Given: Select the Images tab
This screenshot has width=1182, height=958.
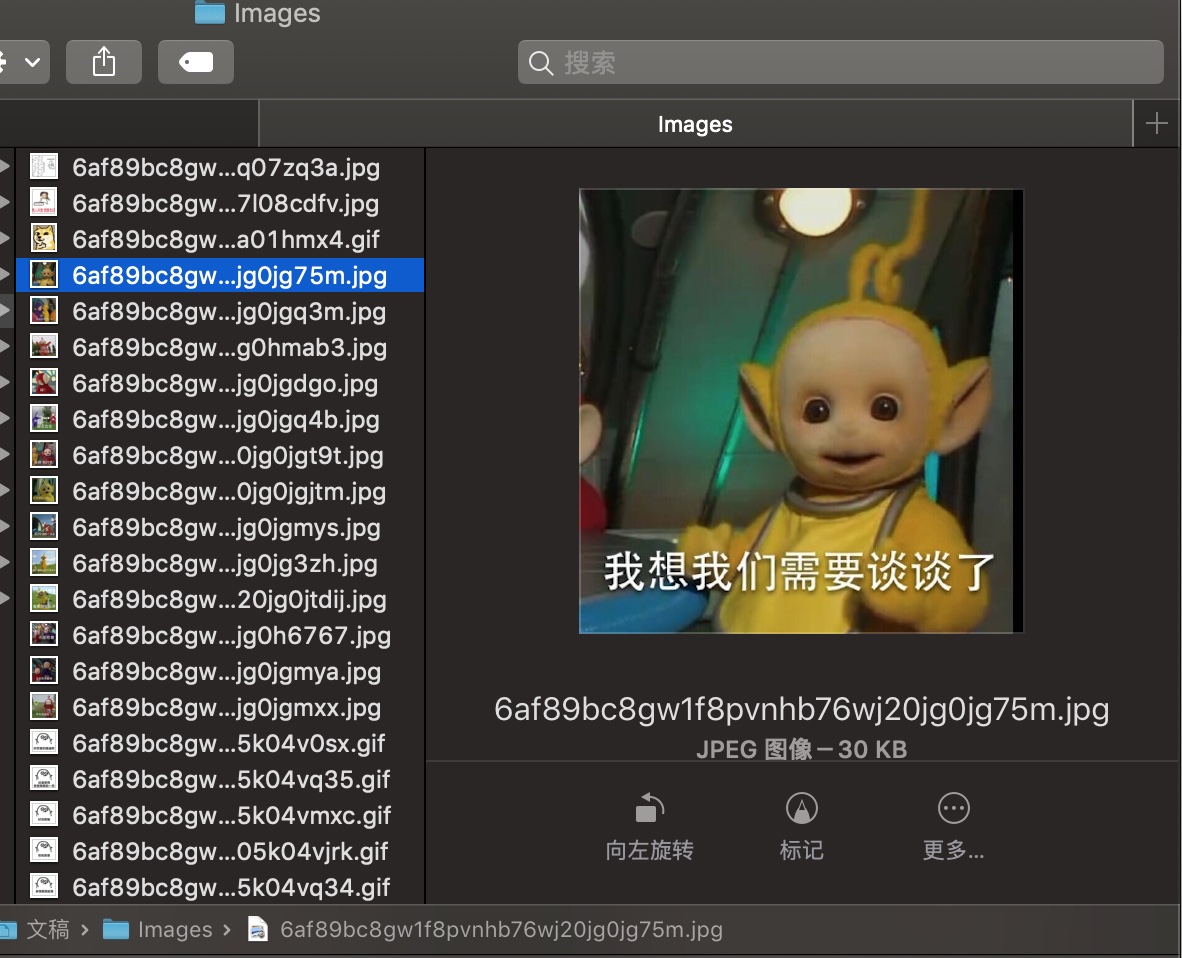Looking at the screenshot, I should point(695,124).
